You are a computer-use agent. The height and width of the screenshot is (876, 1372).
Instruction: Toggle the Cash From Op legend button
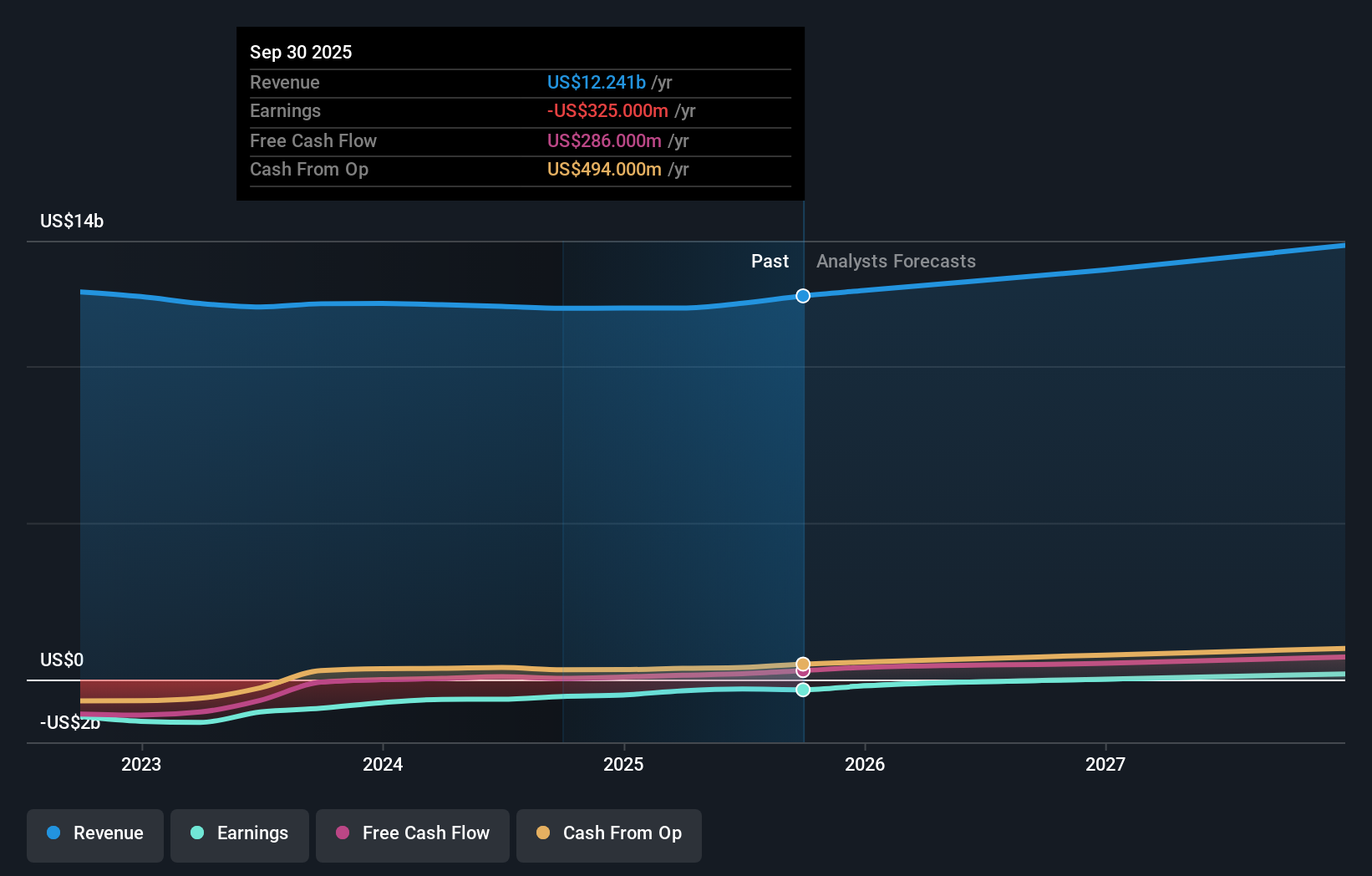tap(608, 833)
